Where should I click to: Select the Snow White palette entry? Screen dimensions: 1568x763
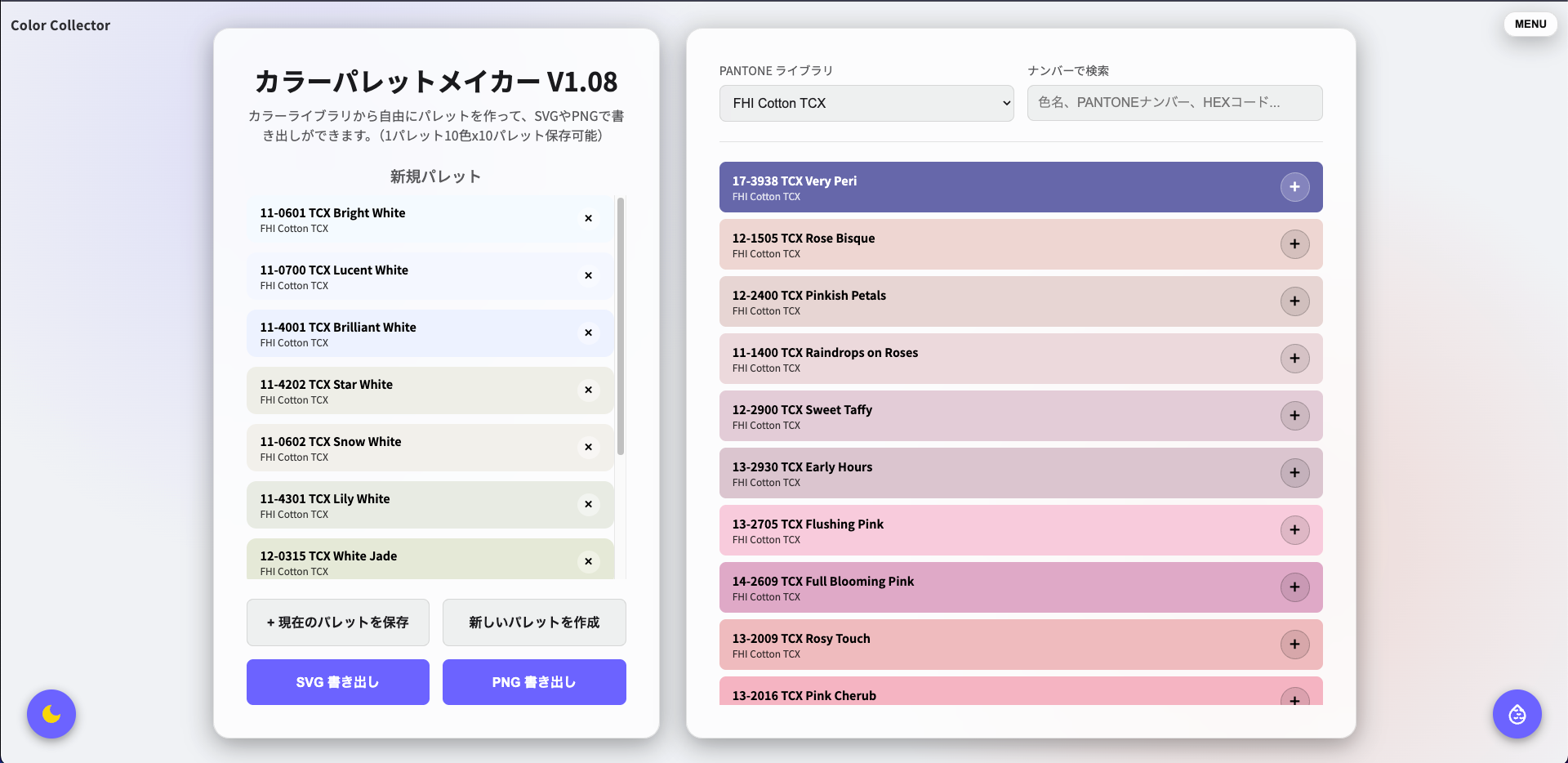pyautogui.click(x=430, y=448)
